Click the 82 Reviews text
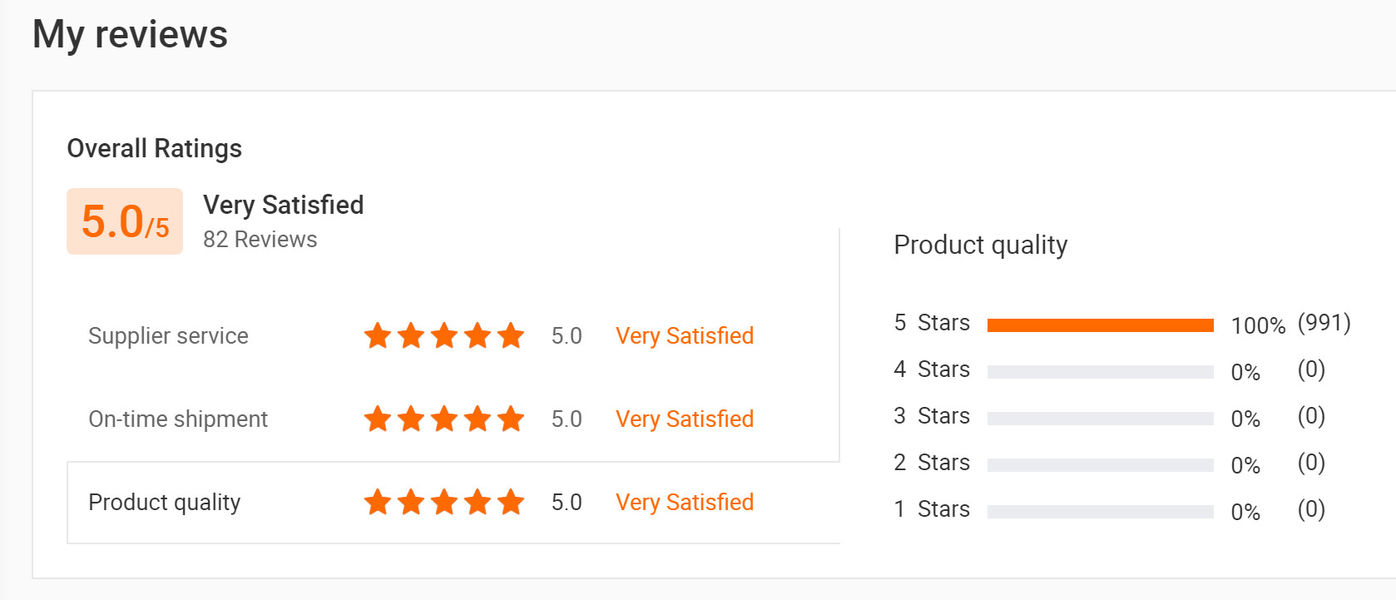This screenshot has width=1396, height=600. point(260,240)
